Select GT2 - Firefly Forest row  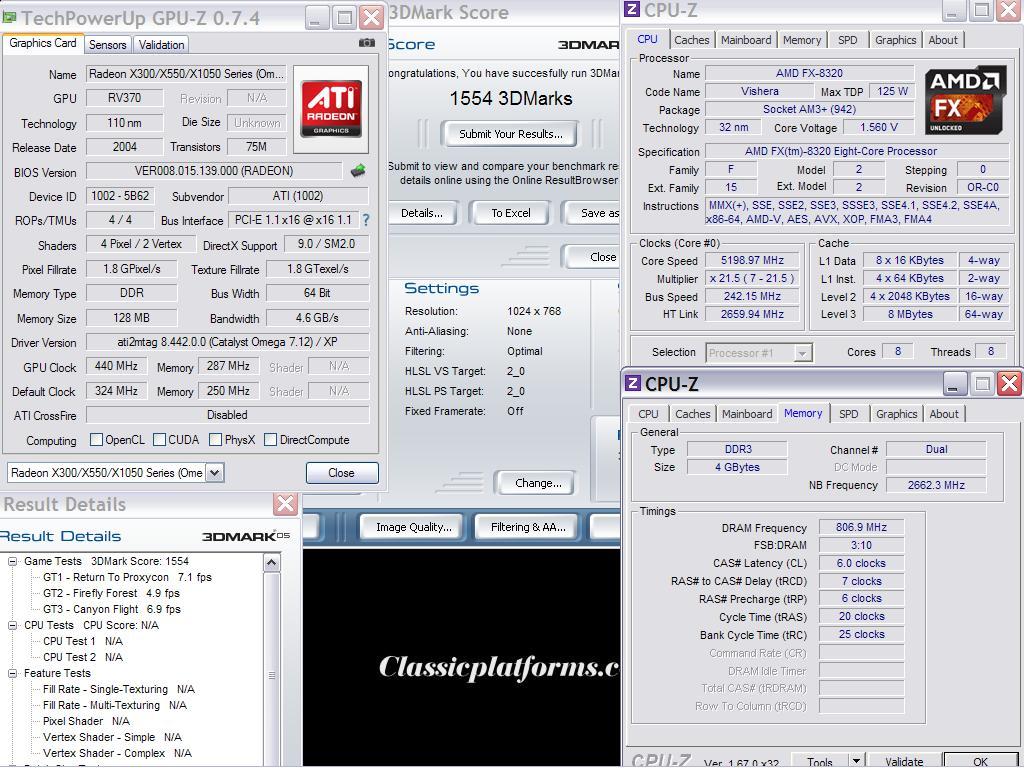111,593
